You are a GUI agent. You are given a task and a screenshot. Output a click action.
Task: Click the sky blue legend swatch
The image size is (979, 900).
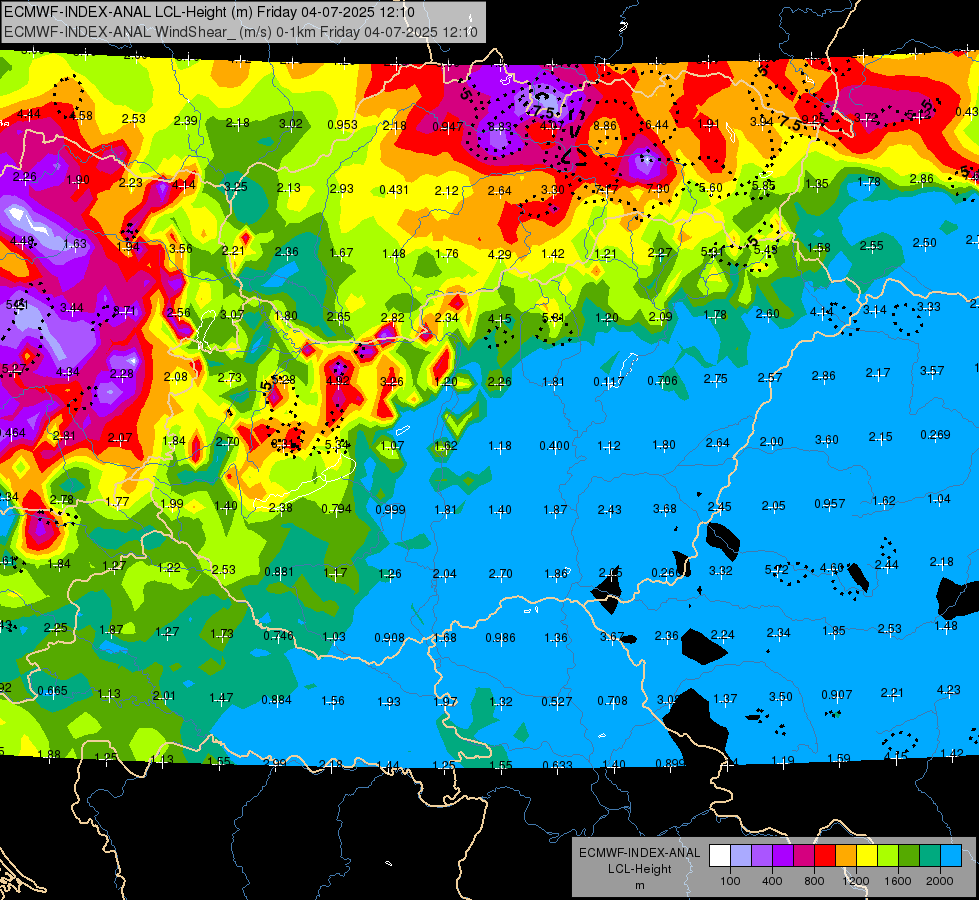951,856
